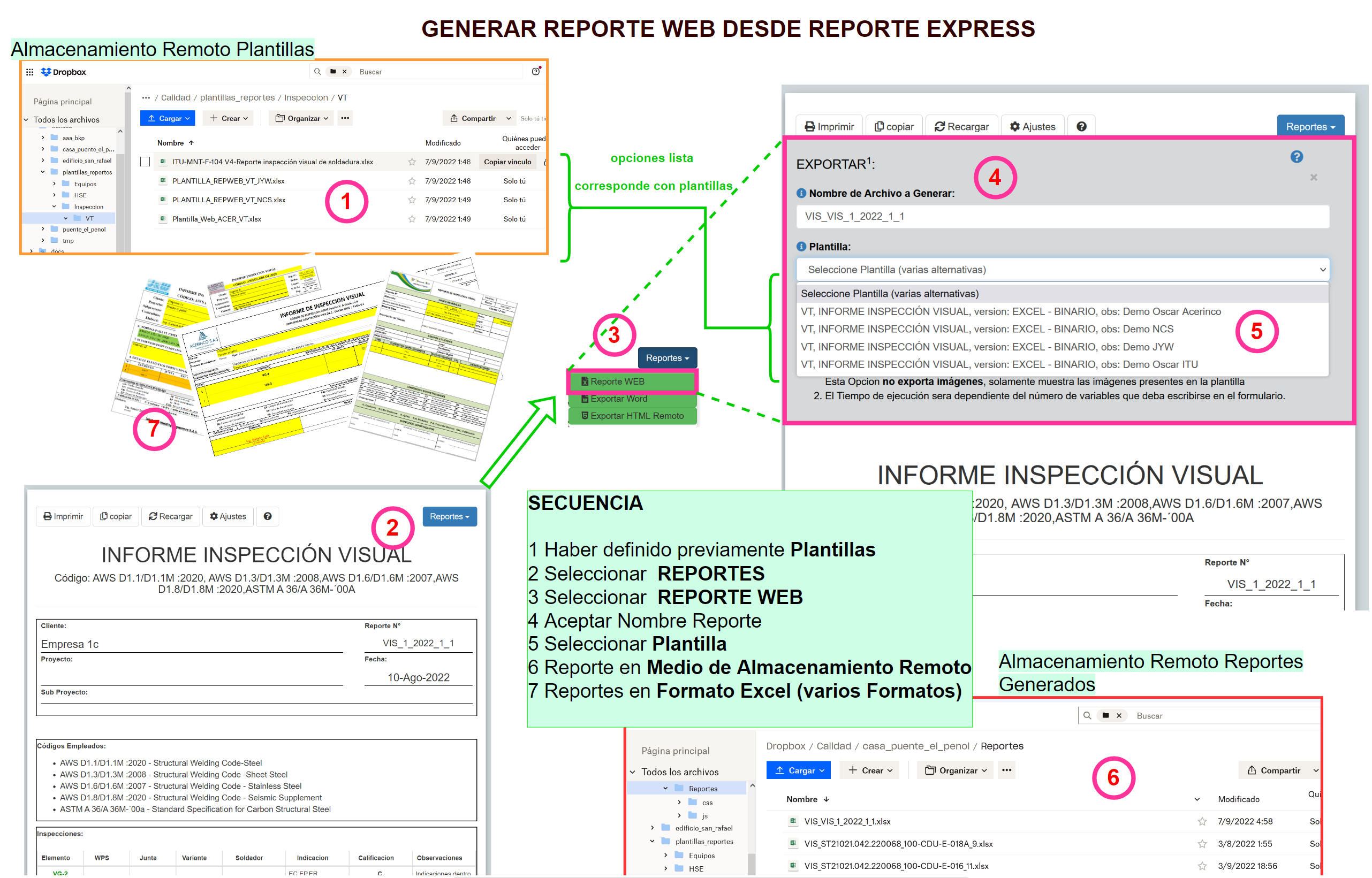Open the Seleccione Plantilla dropdown
The width and height of the screenshot is (1372, 878).
(1063, 270)
